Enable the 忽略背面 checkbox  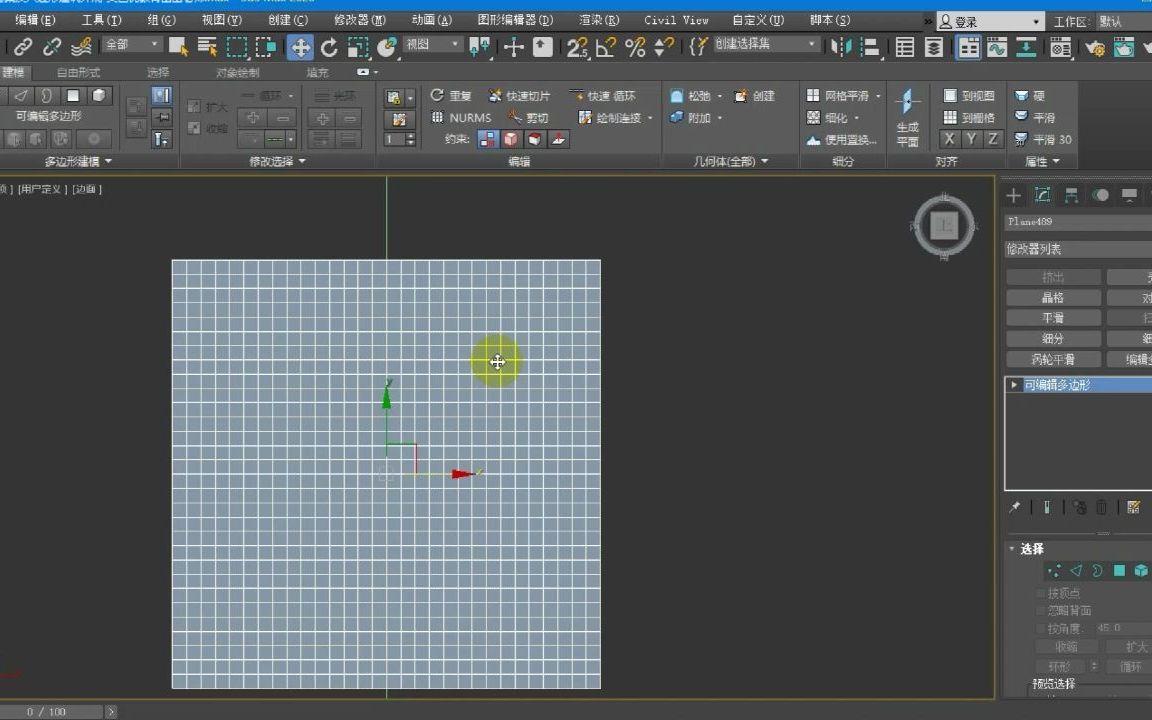tap(1039, 609)
